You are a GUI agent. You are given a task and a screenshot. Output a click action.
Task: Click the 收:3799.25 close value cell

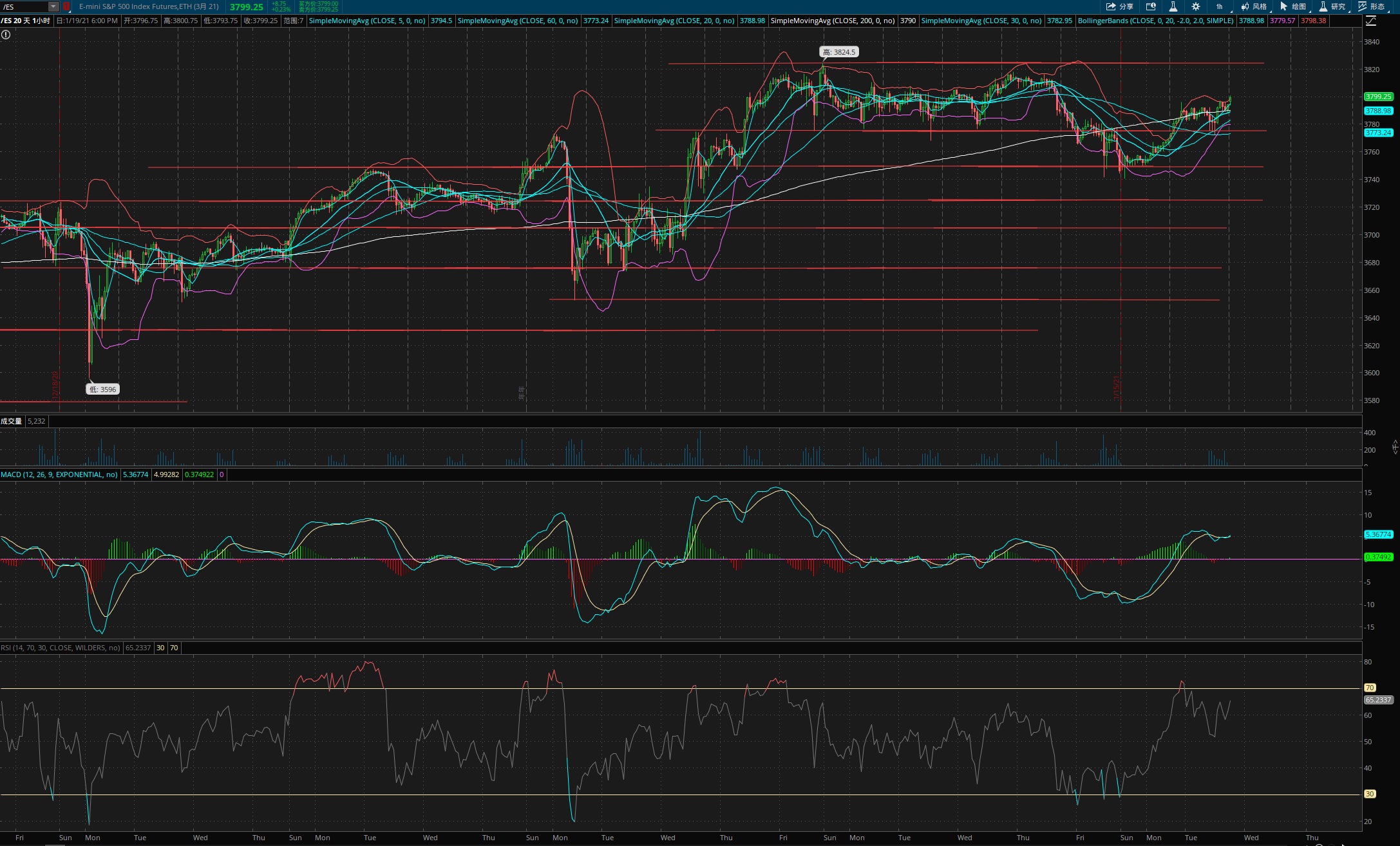pos(260,21)
